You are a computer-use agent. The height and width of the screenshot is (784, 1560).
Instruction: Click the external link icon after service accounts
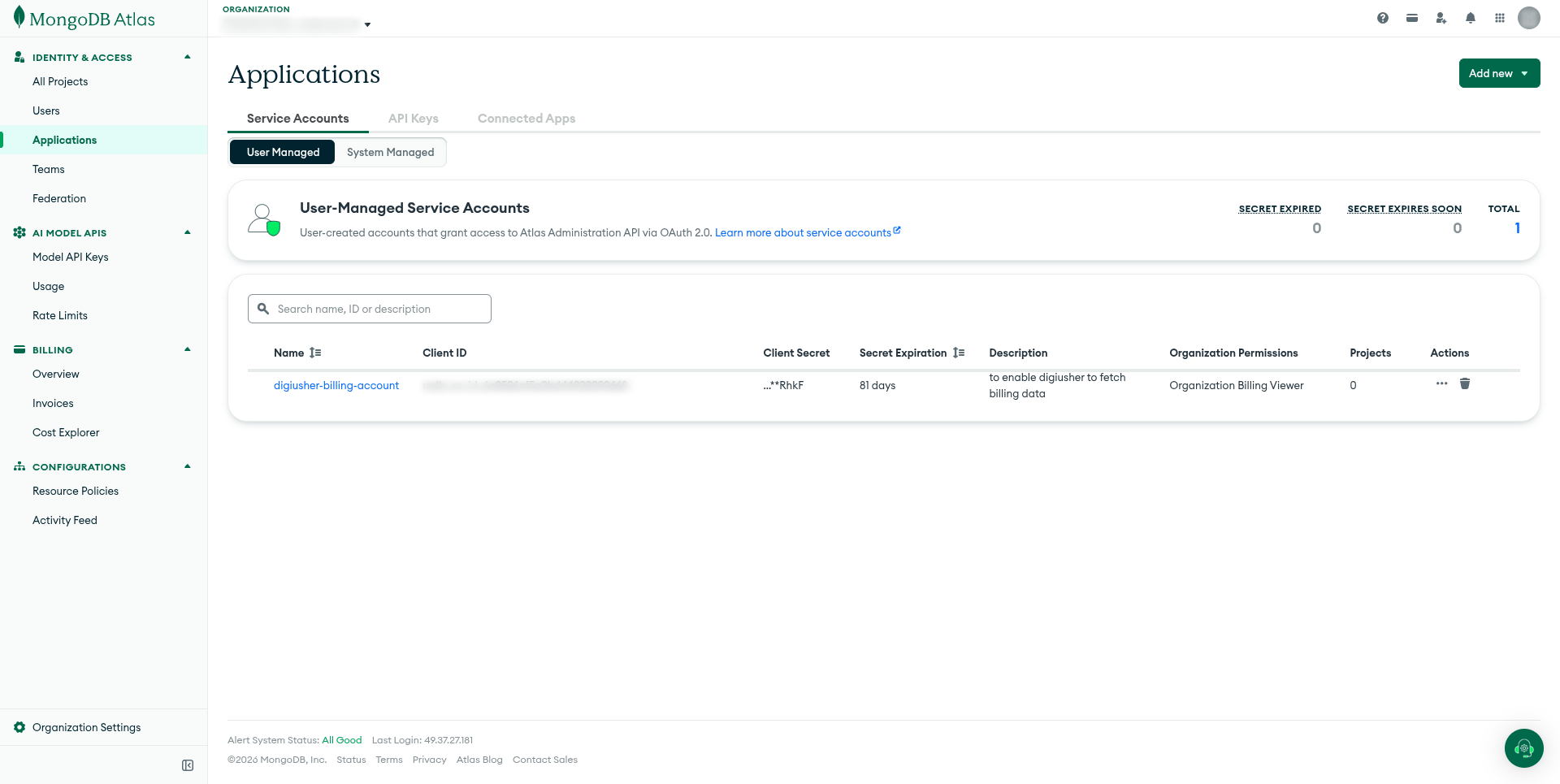(x=897, y=230)
